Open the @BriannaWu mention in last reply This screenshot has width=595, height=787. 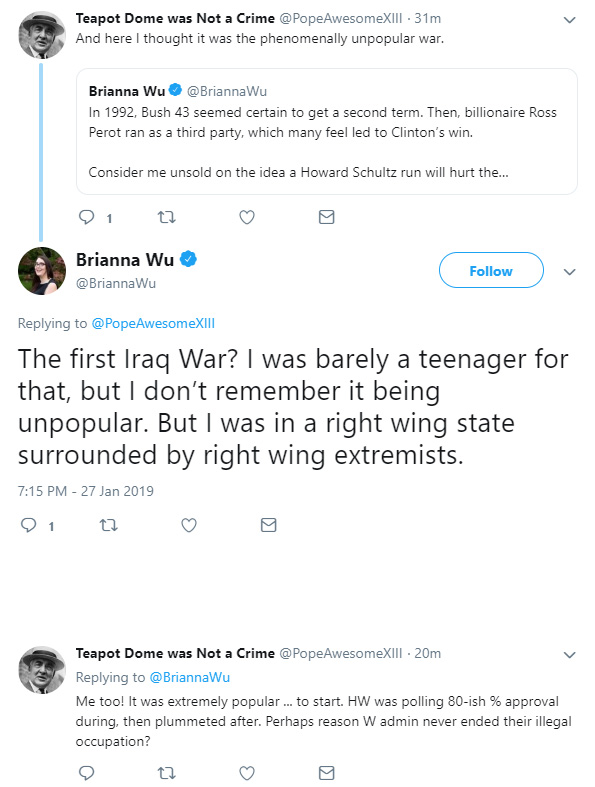(x=190, y=677)
